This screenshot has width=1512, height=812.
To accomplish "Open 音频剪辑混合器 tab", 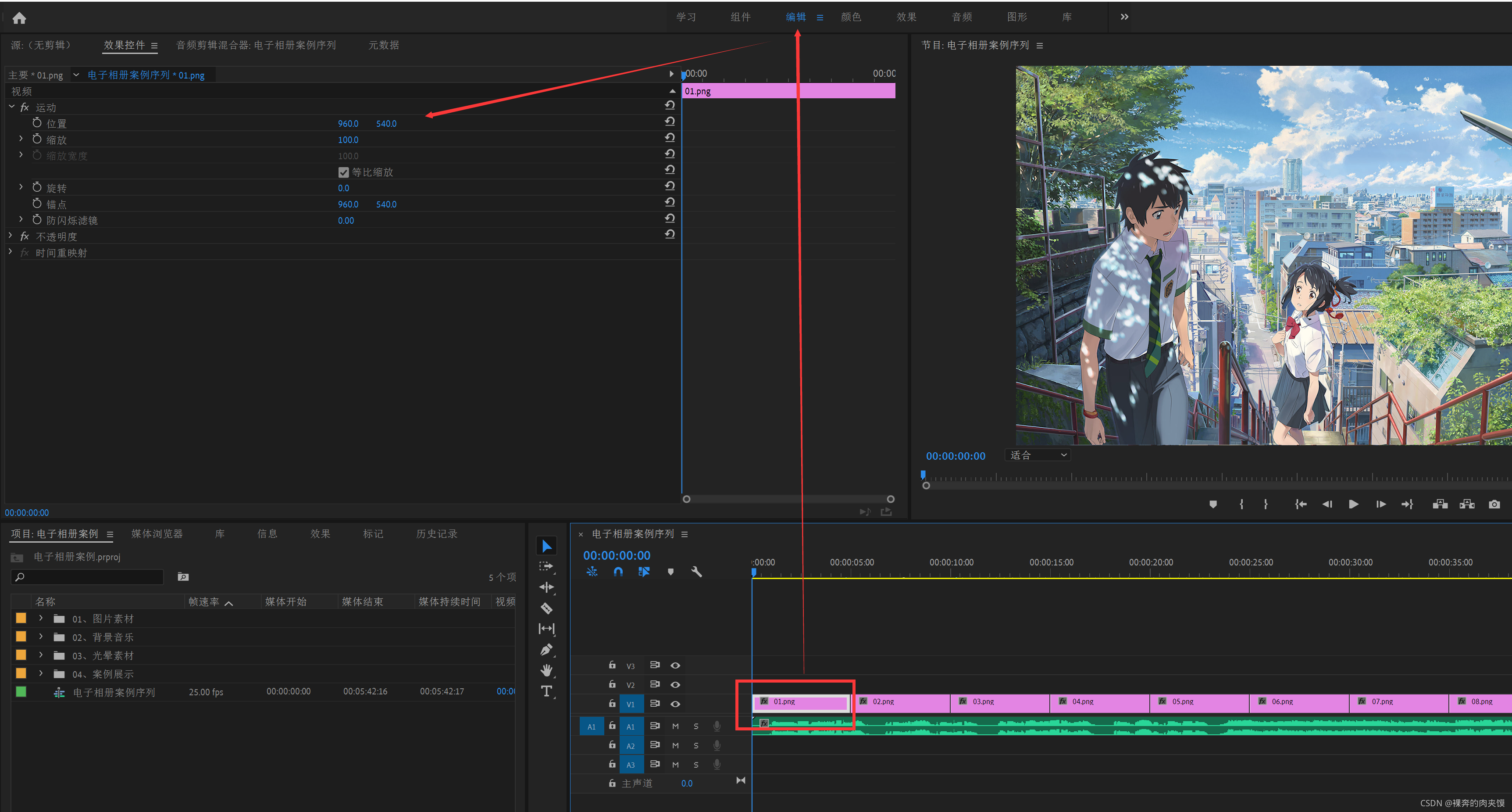I will pyautogui.click(x=256, y=45).
